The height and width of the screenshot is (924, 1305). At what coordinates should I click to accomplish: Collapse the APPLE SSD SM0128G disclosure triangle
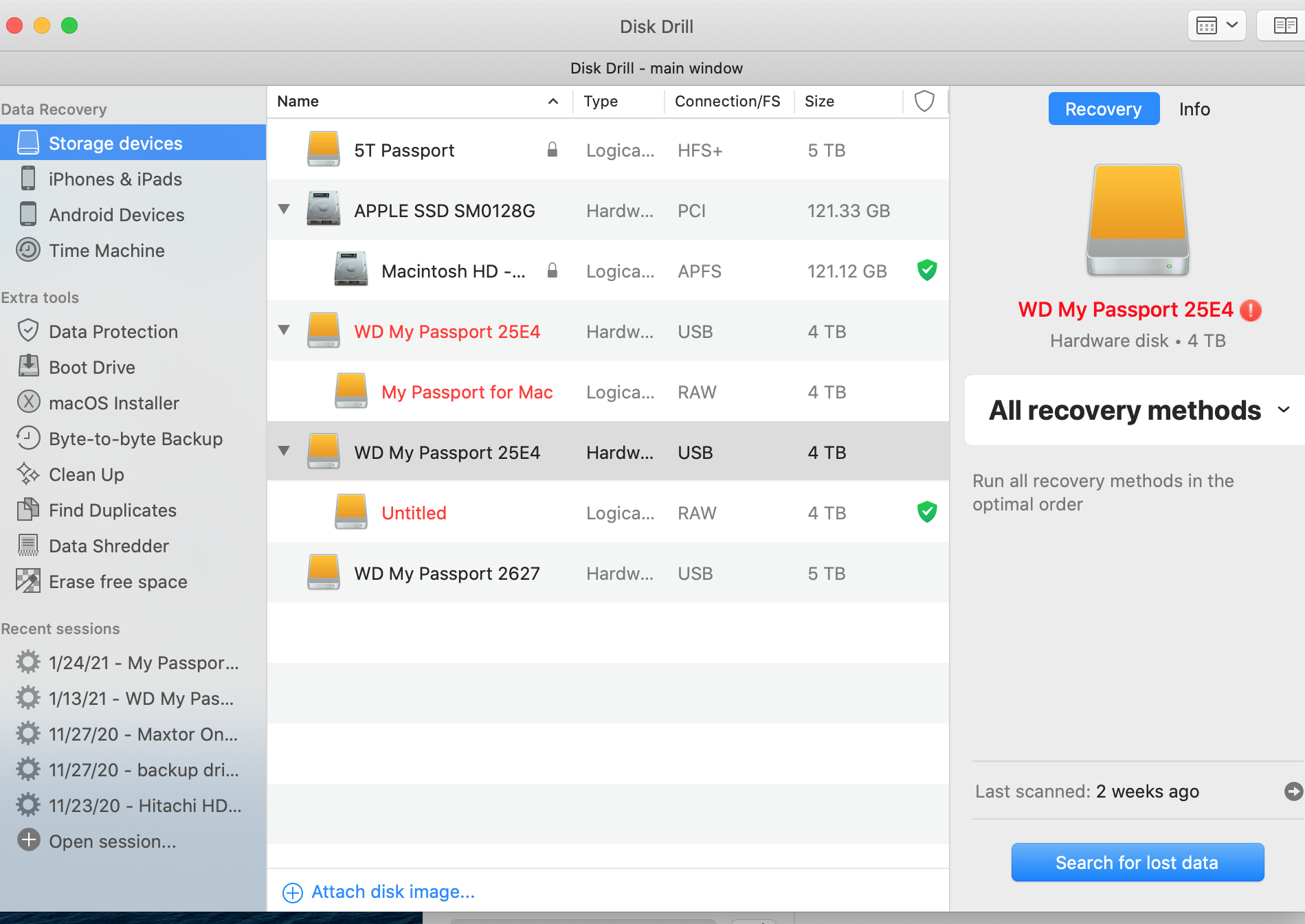(284, 209)
